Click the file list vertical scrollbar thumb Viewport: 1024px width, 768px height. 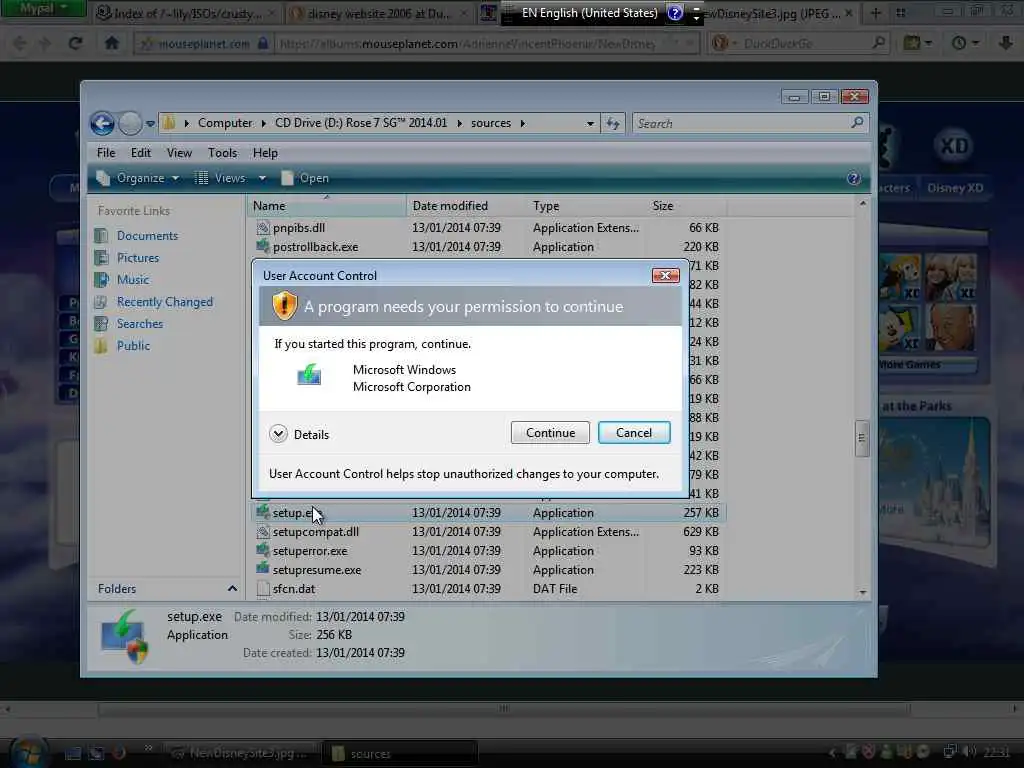tap(861, 438)
